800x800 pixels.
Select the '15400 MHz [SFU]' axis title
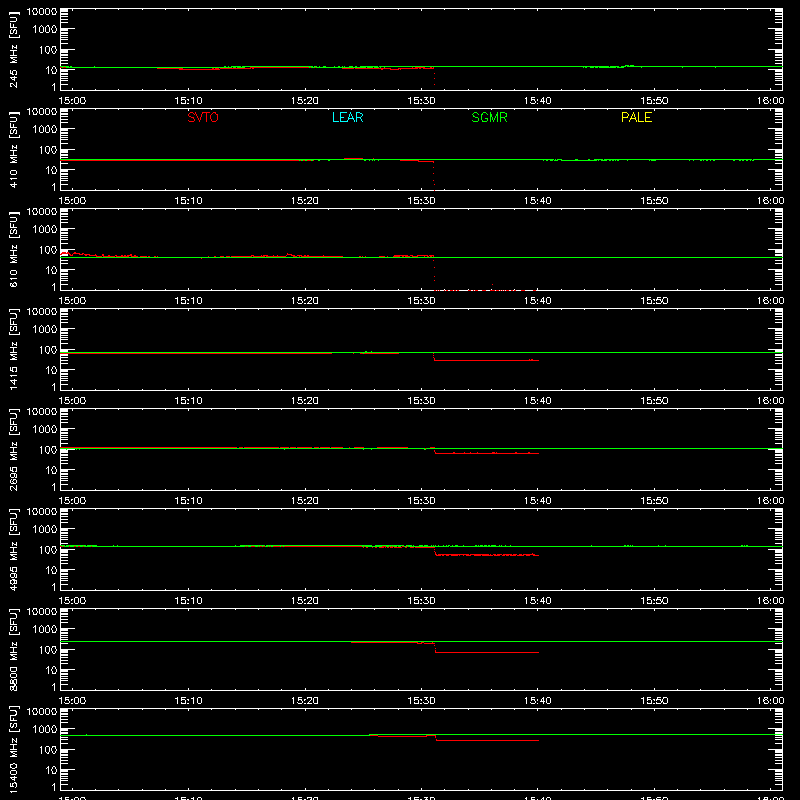[13, 749]
